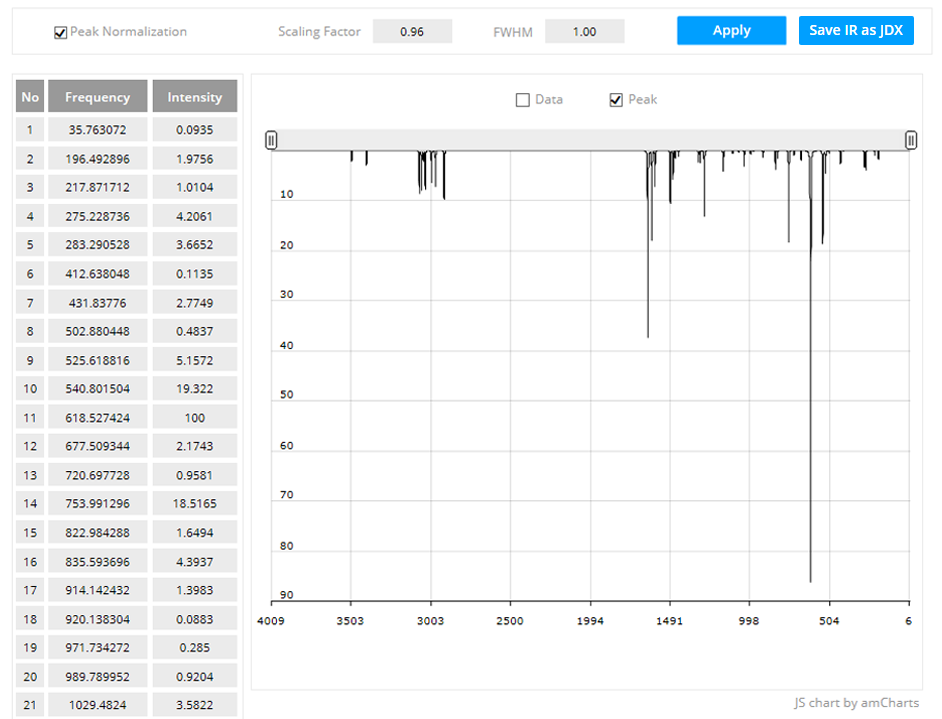Select the intensity cell showing 100
The width and height of the screenshot is (942, 719).
coord(195,417)
